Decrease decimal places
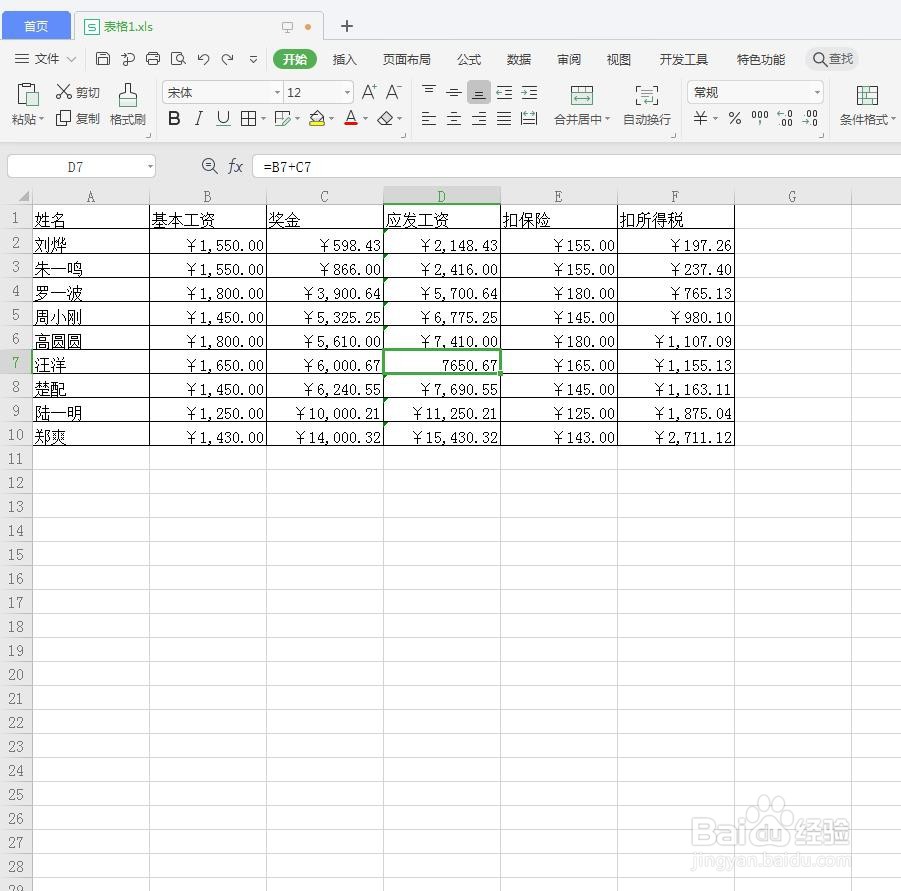901x891 pixels. coord(810,118)
